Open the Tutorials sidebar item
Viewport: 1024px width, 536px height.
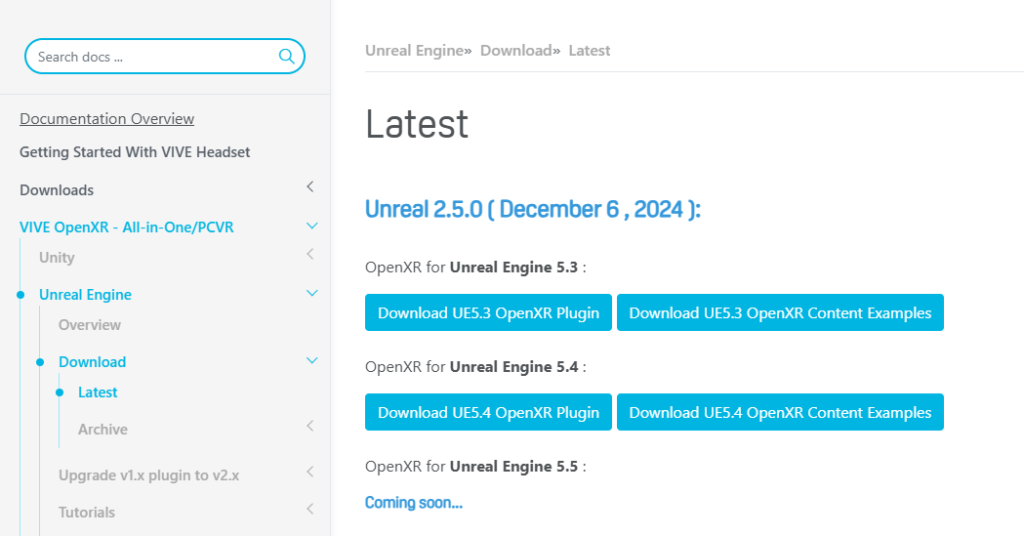87,512
